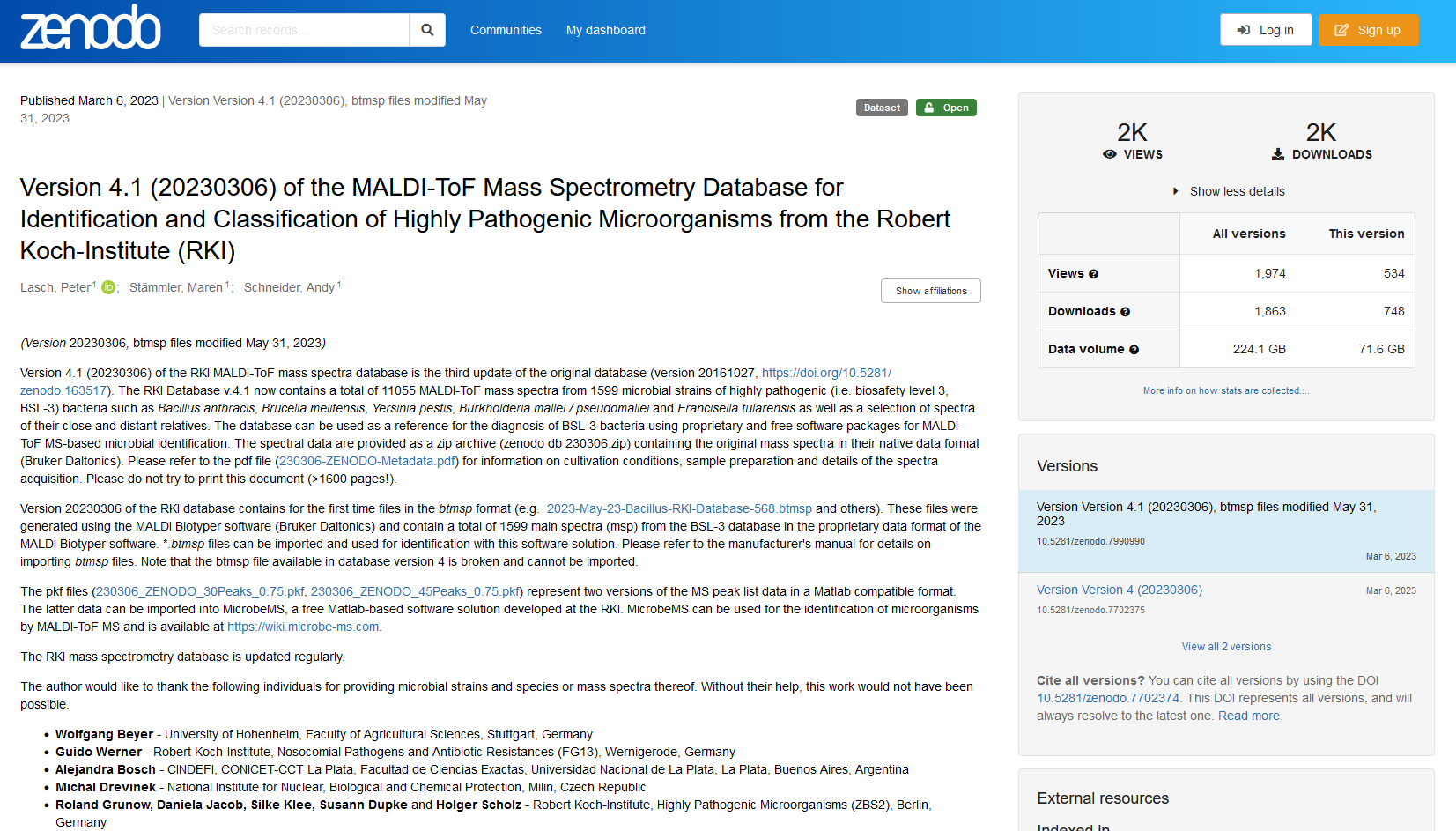Screen dimensions: 1456x831
Task: Click the Log in button
Action: point(1266,30)
